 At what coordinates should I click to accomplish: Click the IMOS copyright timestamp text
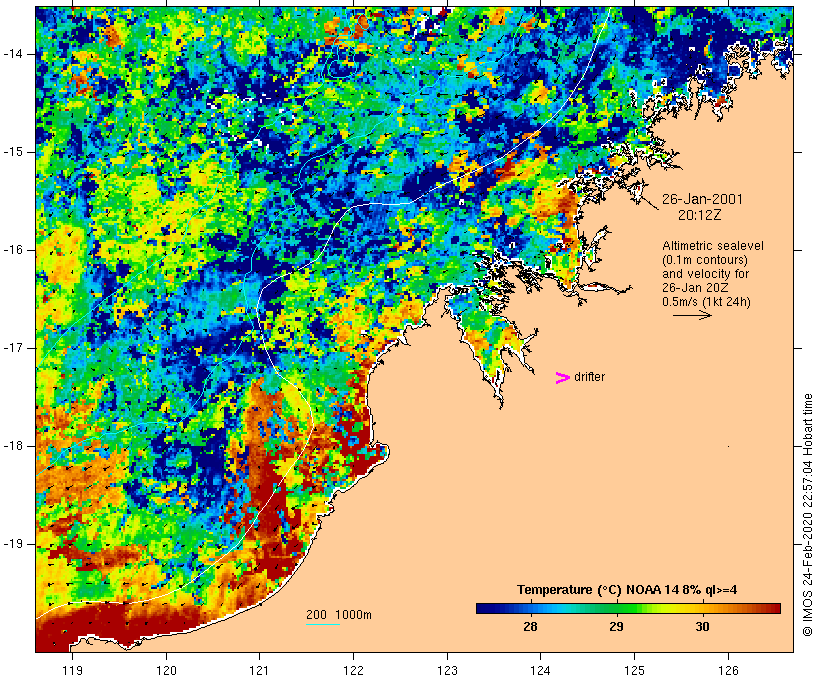[x=807, y=515]
